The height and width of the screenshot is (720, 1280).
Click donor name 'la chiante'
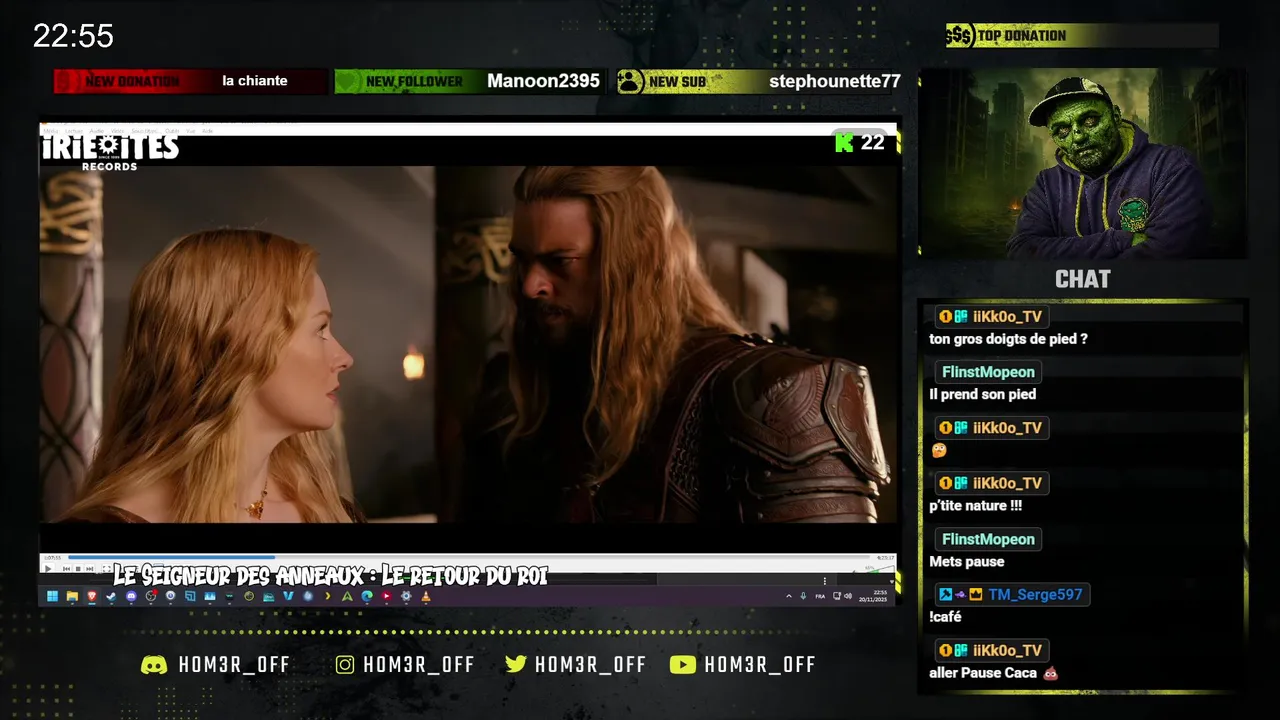(x=255, y=81)
